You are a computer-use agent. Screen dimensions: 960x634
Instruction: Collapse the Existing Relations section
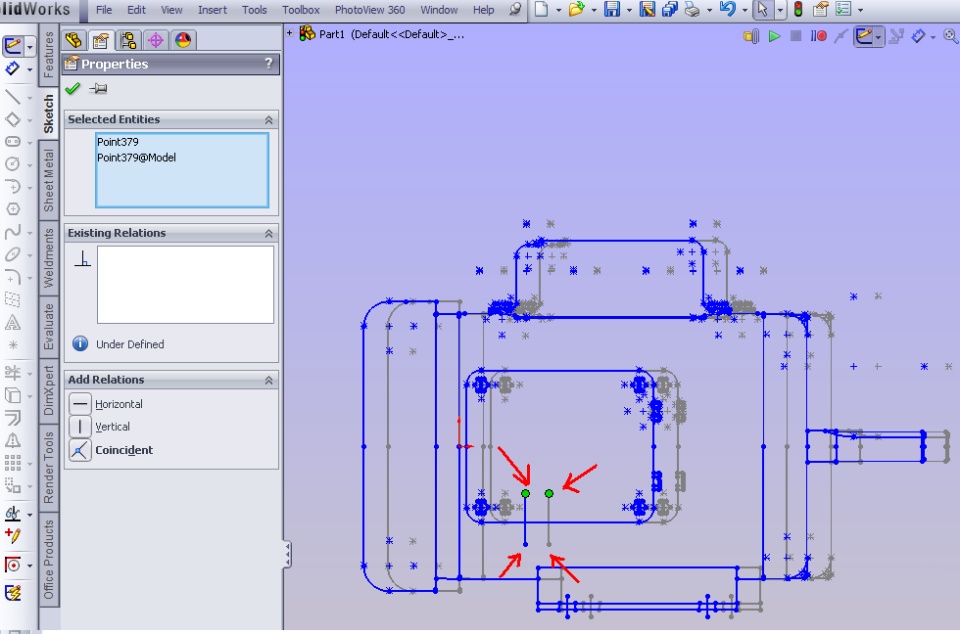268,234
